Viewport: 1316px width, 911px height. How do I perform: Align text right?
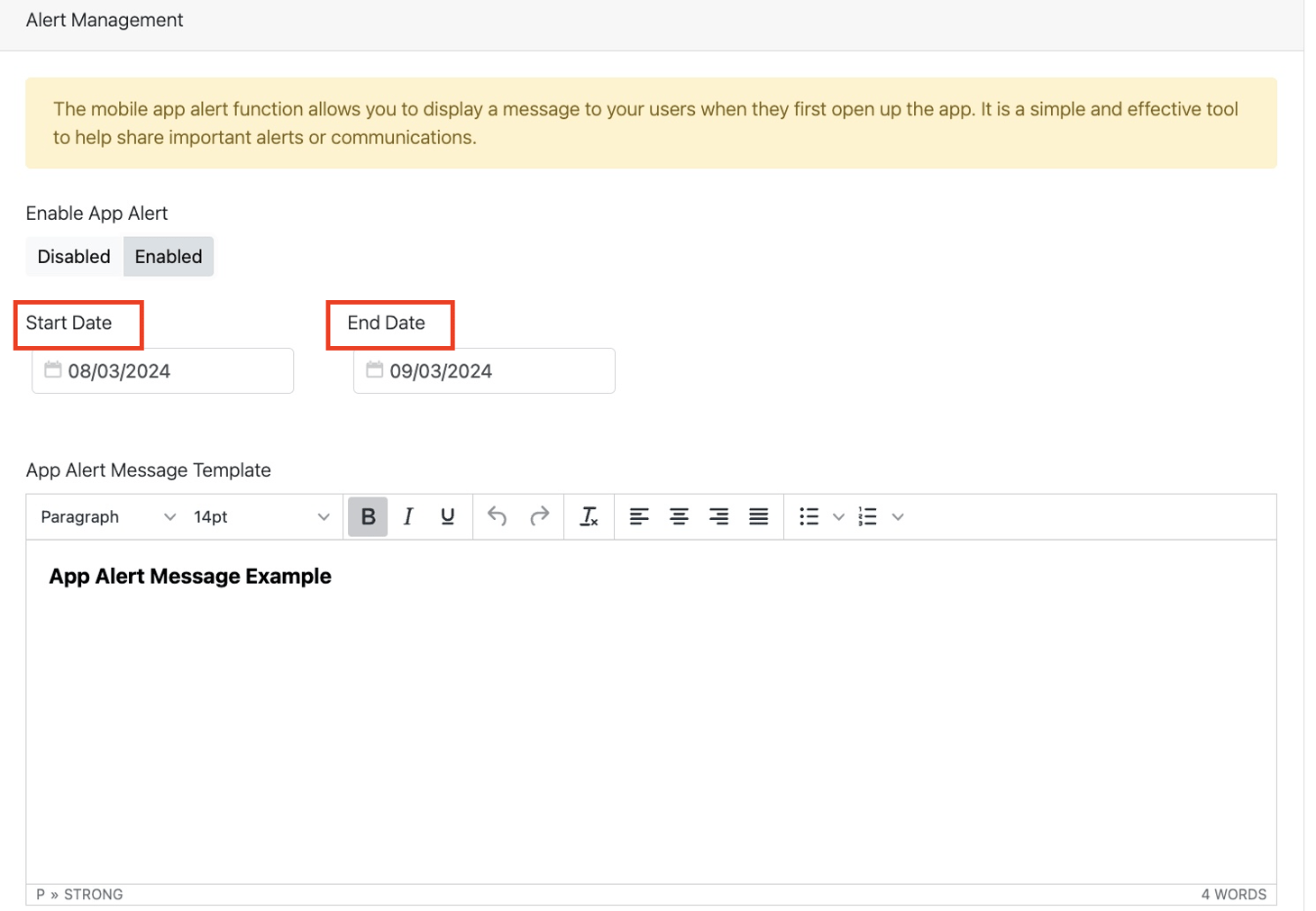coord(718,517)
